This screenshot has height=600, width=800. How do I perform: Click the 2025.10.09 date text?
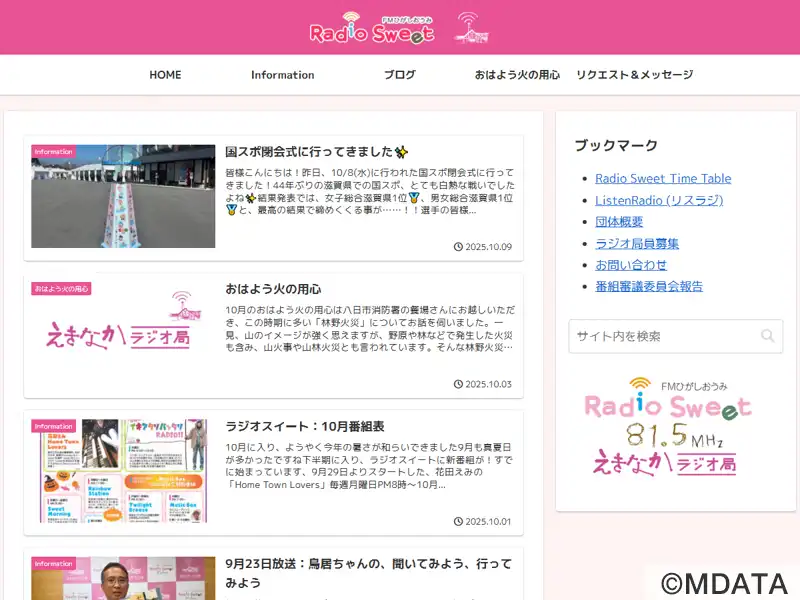point(488,247)
